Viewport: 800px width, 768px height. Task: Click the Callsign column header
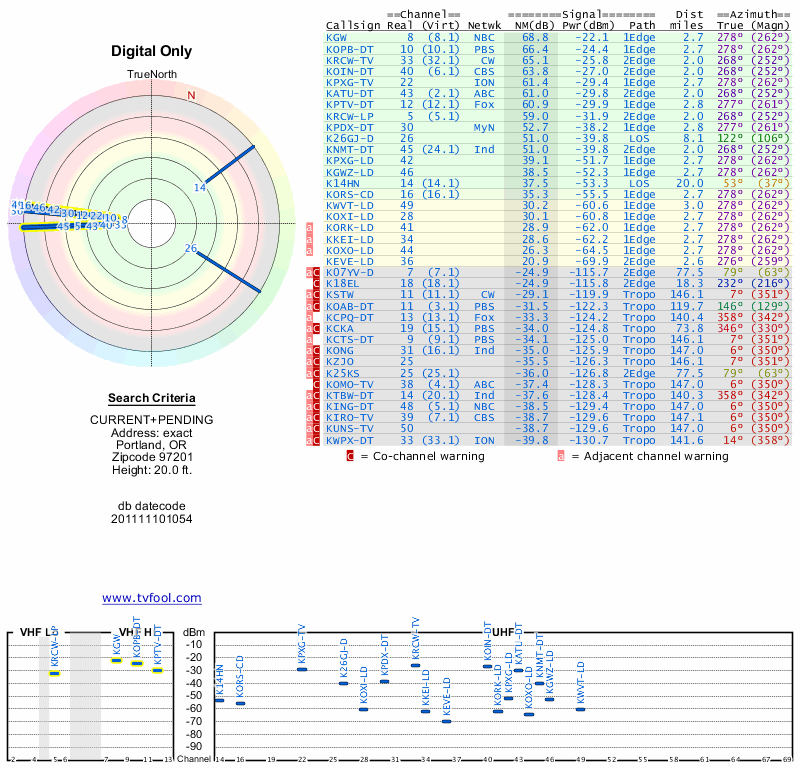pyautogui.click(x=353, y=25)
